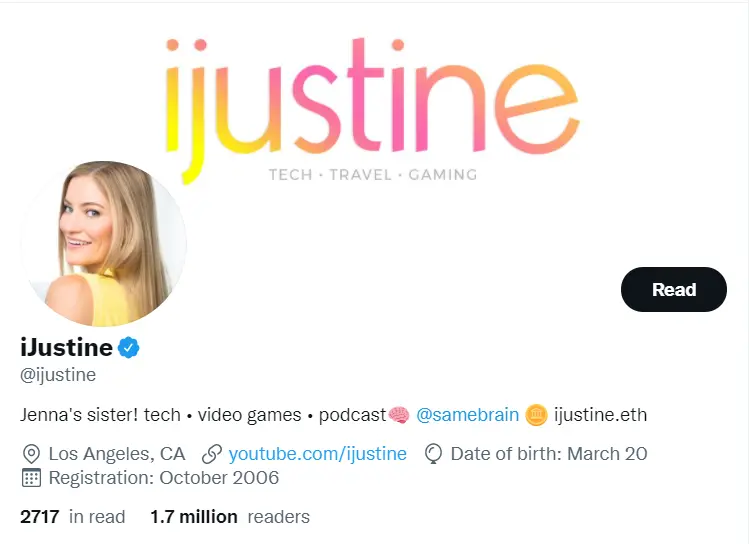This screenshot has height=544, width=749.
Task: Click the registration calendar icon
Action: click(32, 478)
